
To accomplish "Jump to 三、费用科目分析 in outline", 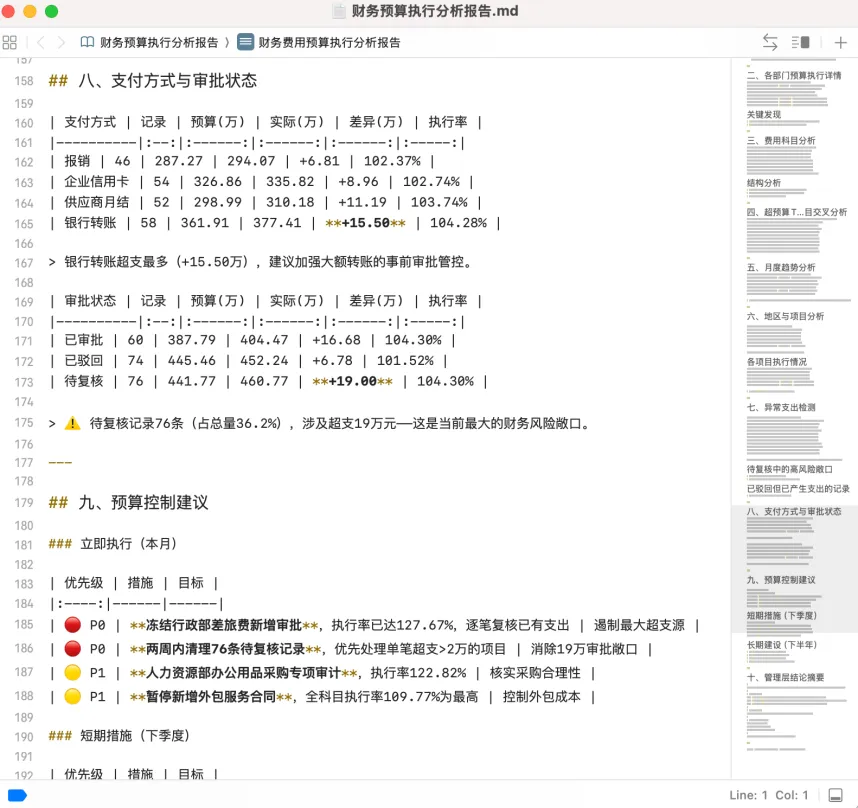I will [781, 141].
